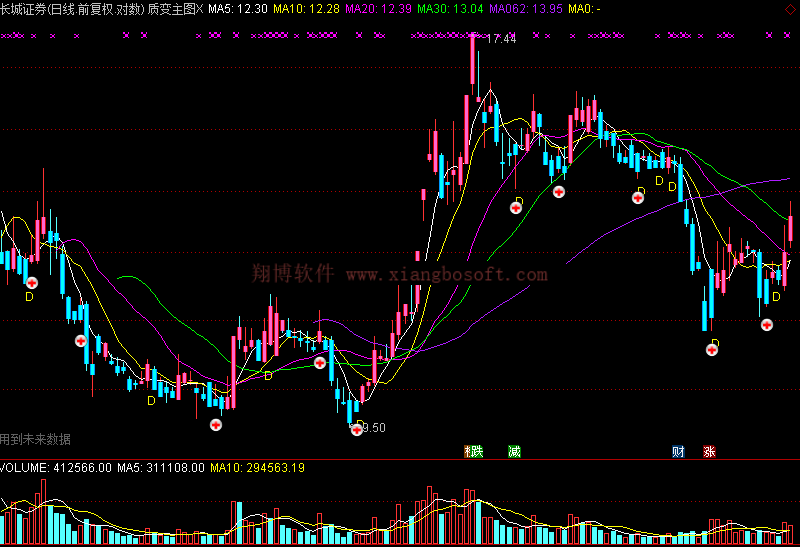Click the green 跌 event icon
The height and width of the screenshot is (547, 800).
[x=473, y=452]
